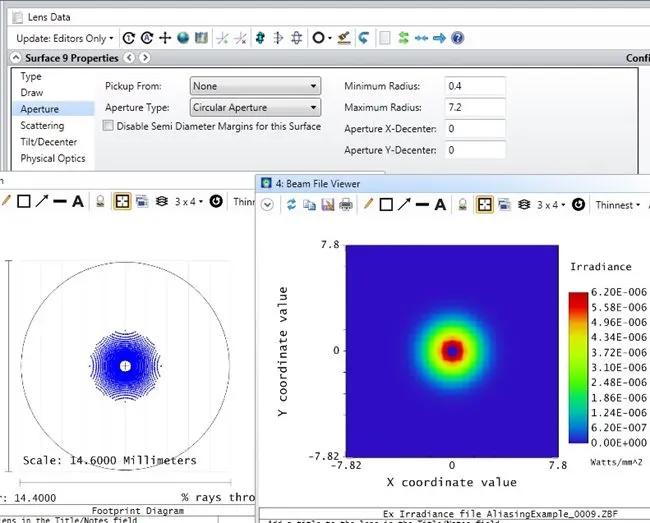Open the 3 x 4 dropdown in Footprint Diagram toolbar
Viewport: 650px width, 523px height.
click(189, 202)
